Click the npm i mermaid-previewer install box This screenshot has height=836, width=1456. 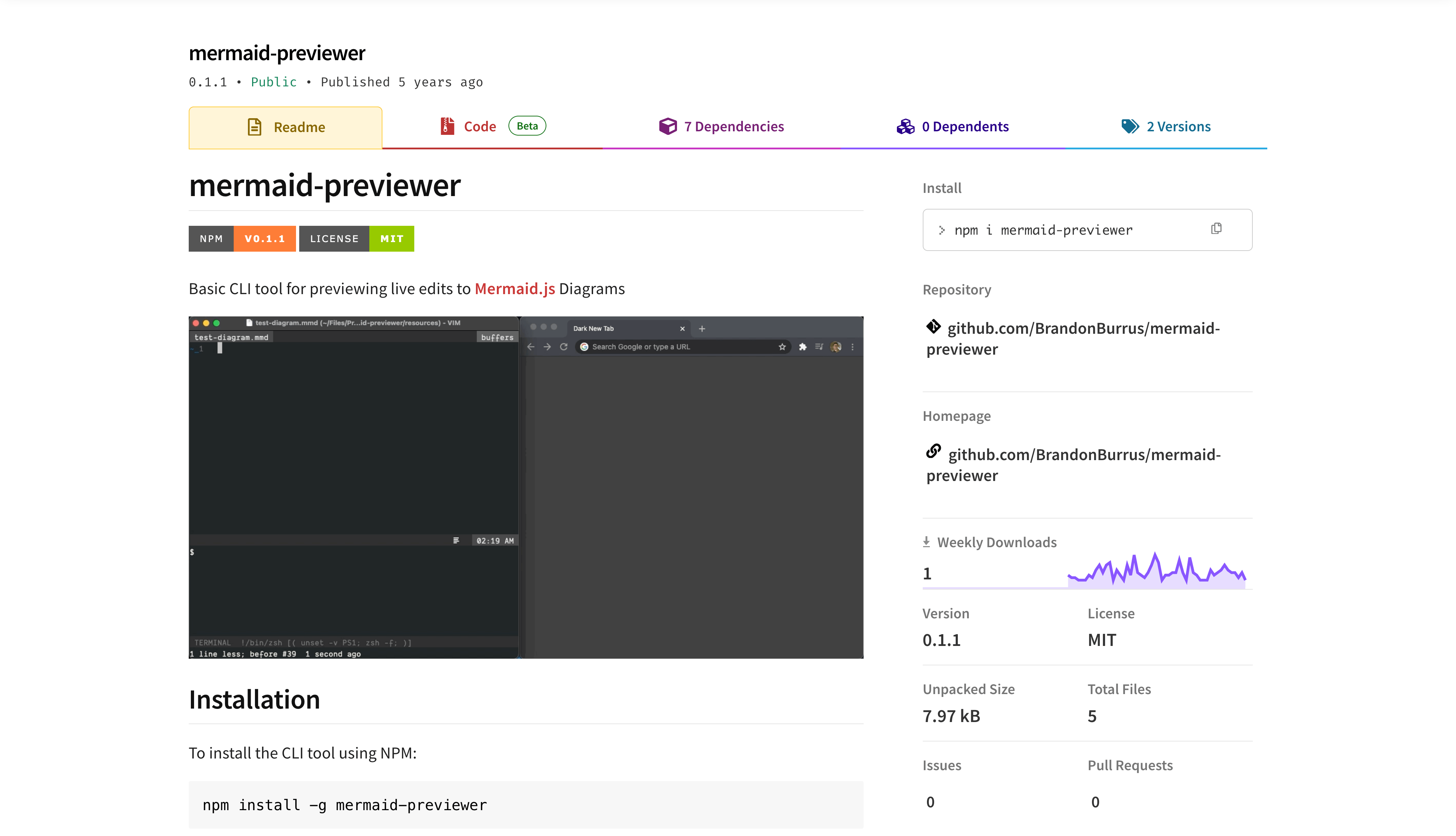click(x=1043, y=230)
